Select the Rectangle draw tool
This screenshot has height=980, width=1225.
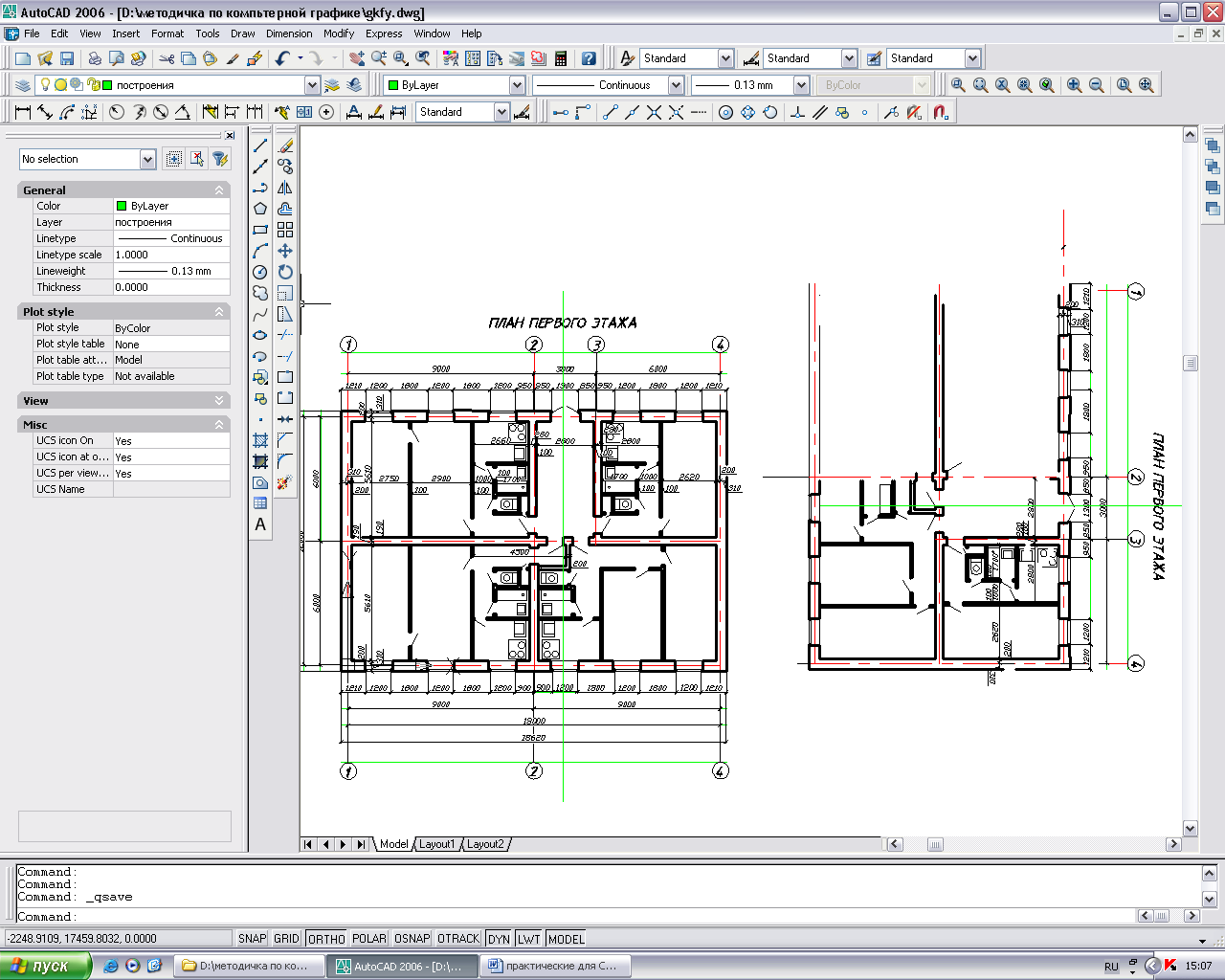coord(260,230)
